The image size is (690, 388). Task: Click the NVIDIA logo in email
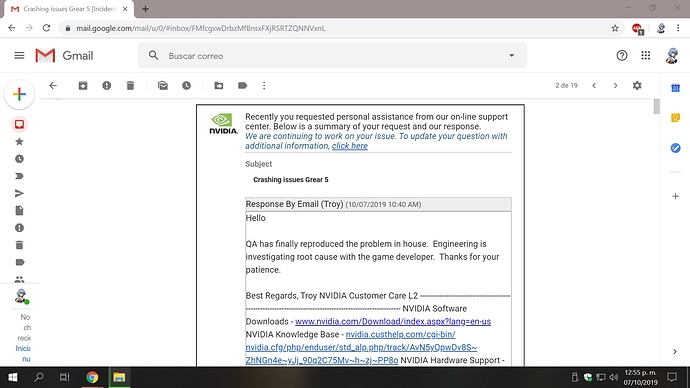(x=223, y=124)
